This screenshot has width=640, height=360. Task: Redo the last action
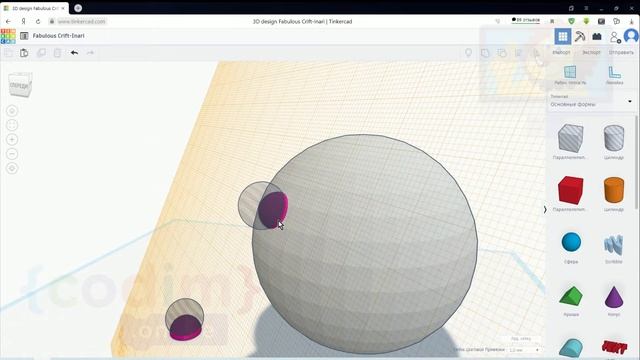(x=90, y=53)
